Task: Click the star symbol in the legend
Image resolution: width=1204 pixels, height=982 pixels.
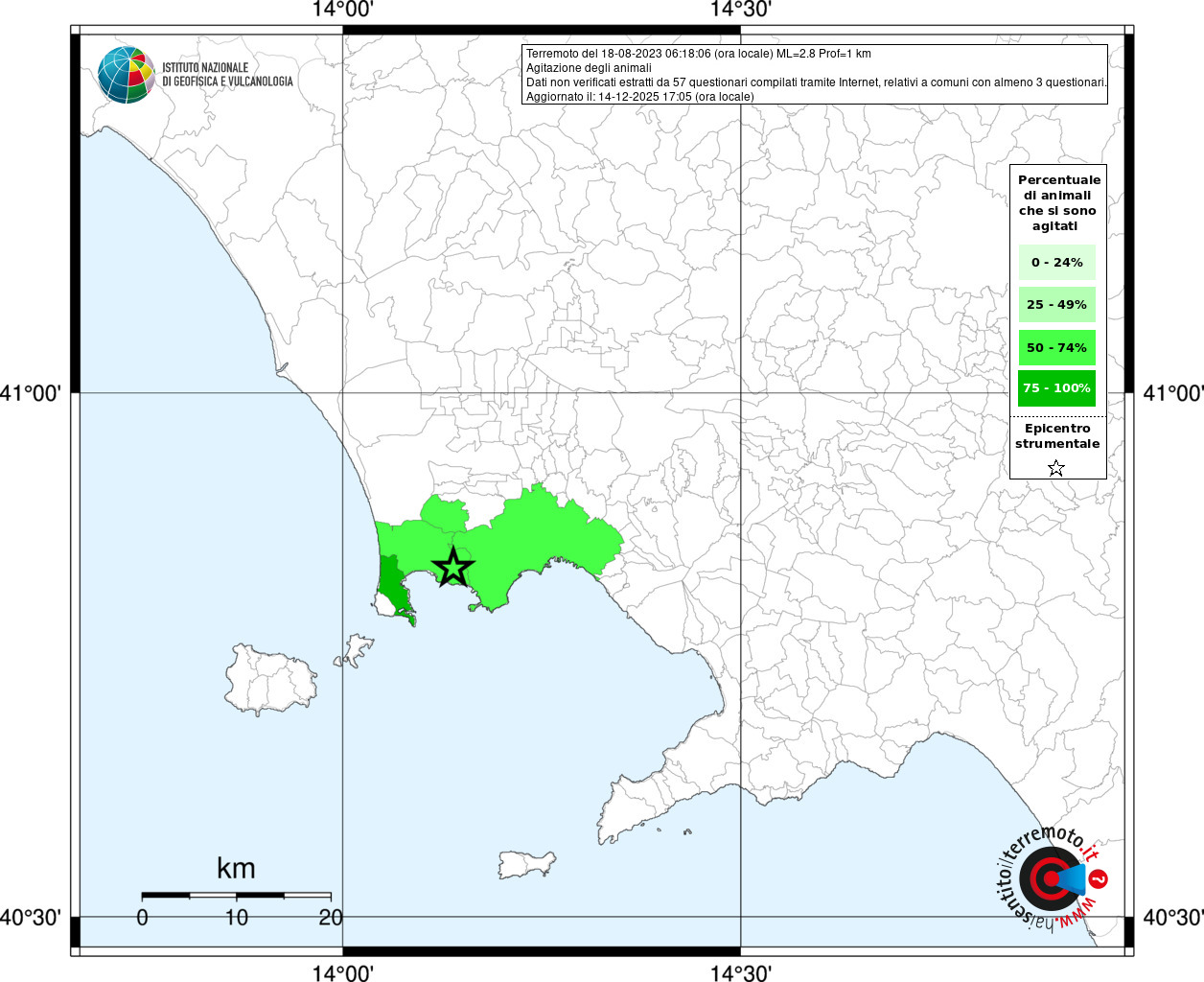Action: coord(1055,468)
